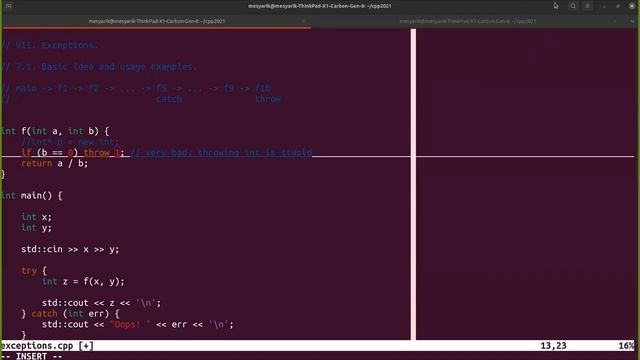Click the '16%' scroll percentage indicator
The height and width of the screenshot is (360, 640).
click(627, 346)
